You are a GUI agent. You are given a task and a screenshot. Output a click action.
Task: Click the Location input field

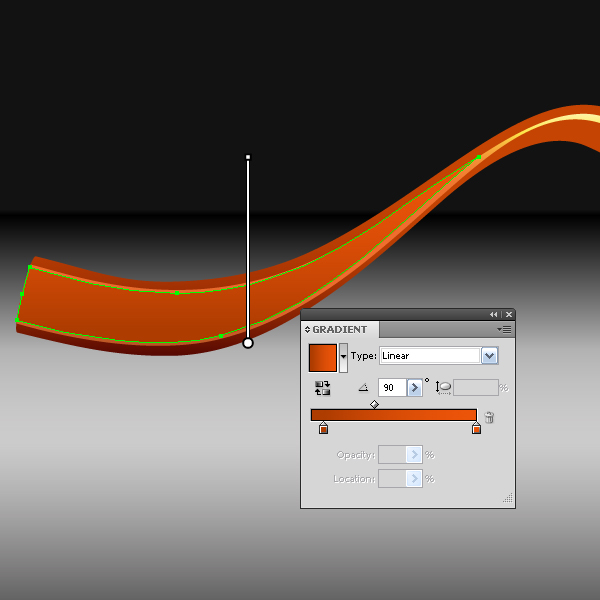coord(392,479)
